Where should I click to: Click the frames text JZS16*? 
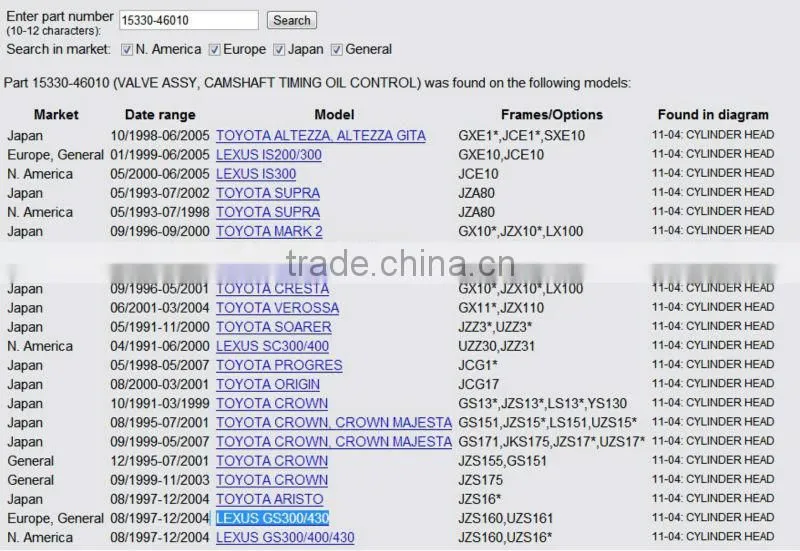click(x=480, y=499)
